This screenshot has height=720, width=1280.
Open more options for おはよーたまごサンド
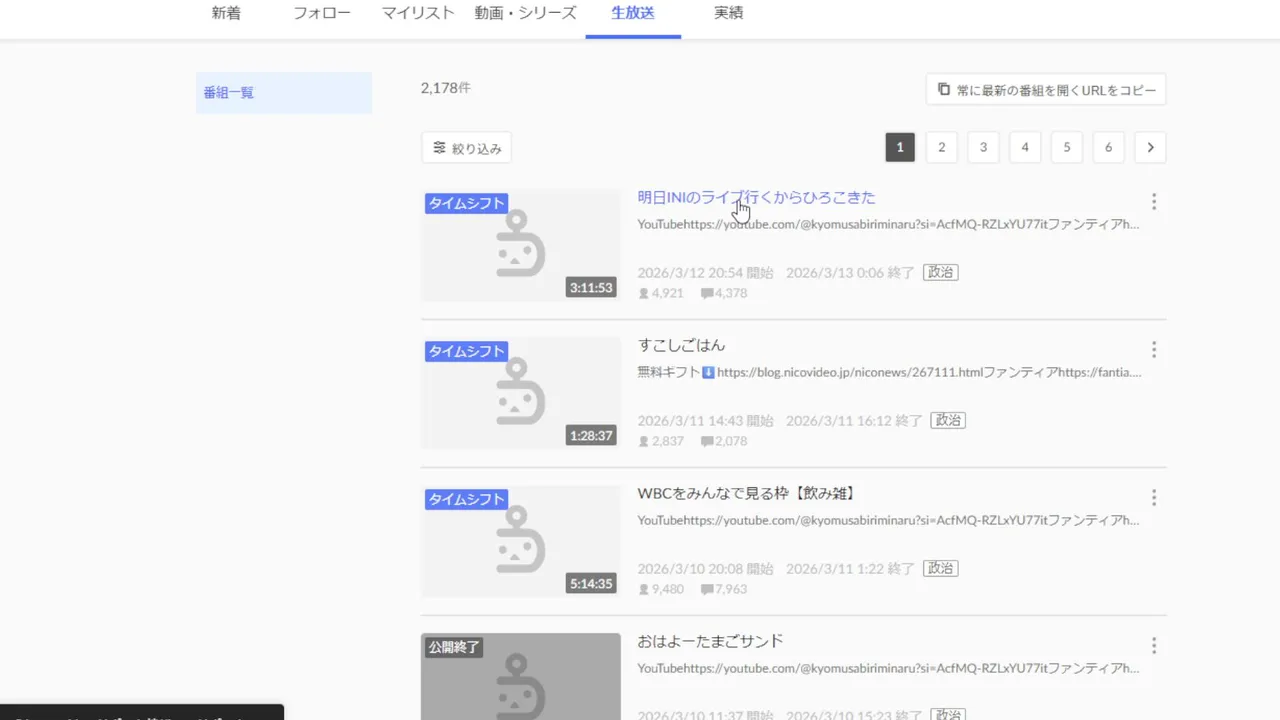tap(1154, 646)
